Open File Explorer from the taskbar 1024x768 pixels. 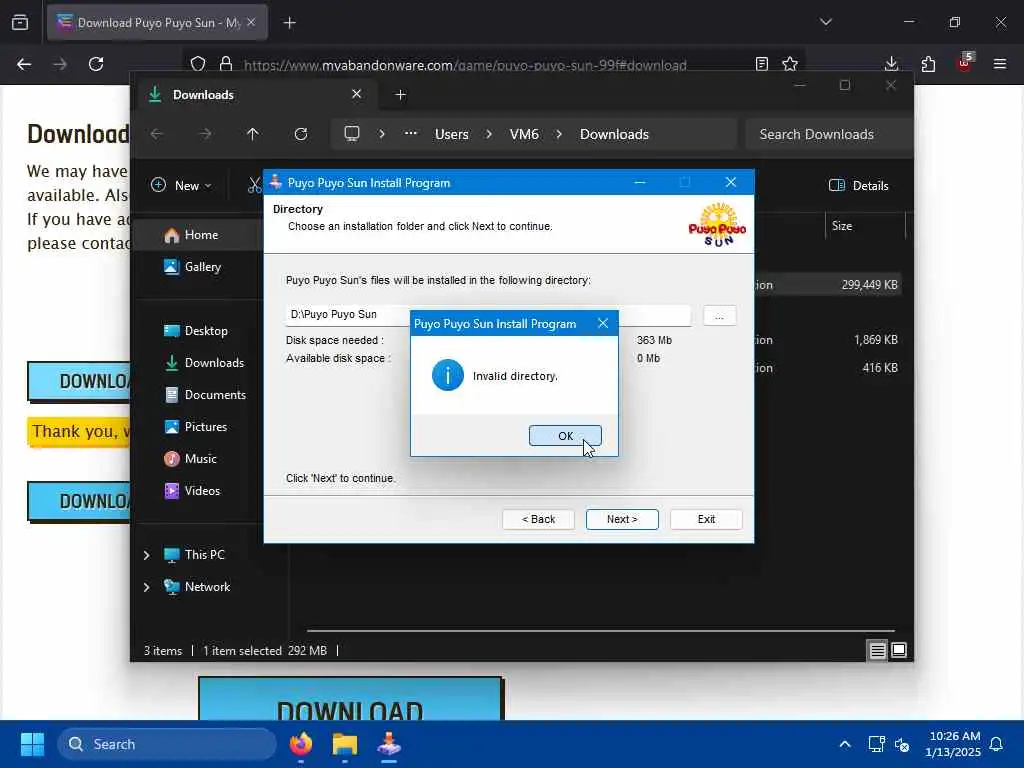(x=345, y=744)
